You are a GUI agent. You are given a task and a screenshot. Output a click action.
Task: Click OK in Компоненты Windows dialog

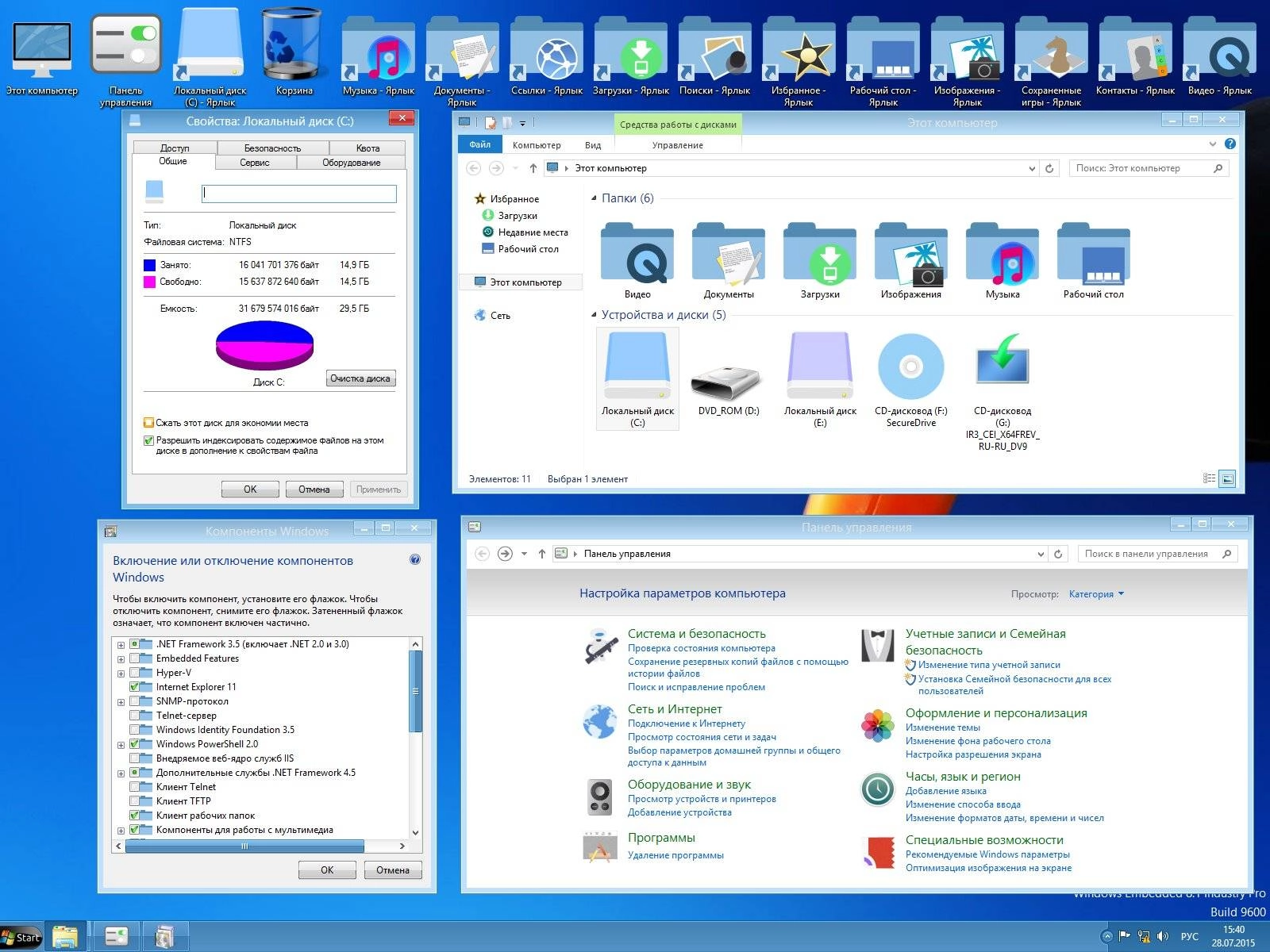[327, 870]
